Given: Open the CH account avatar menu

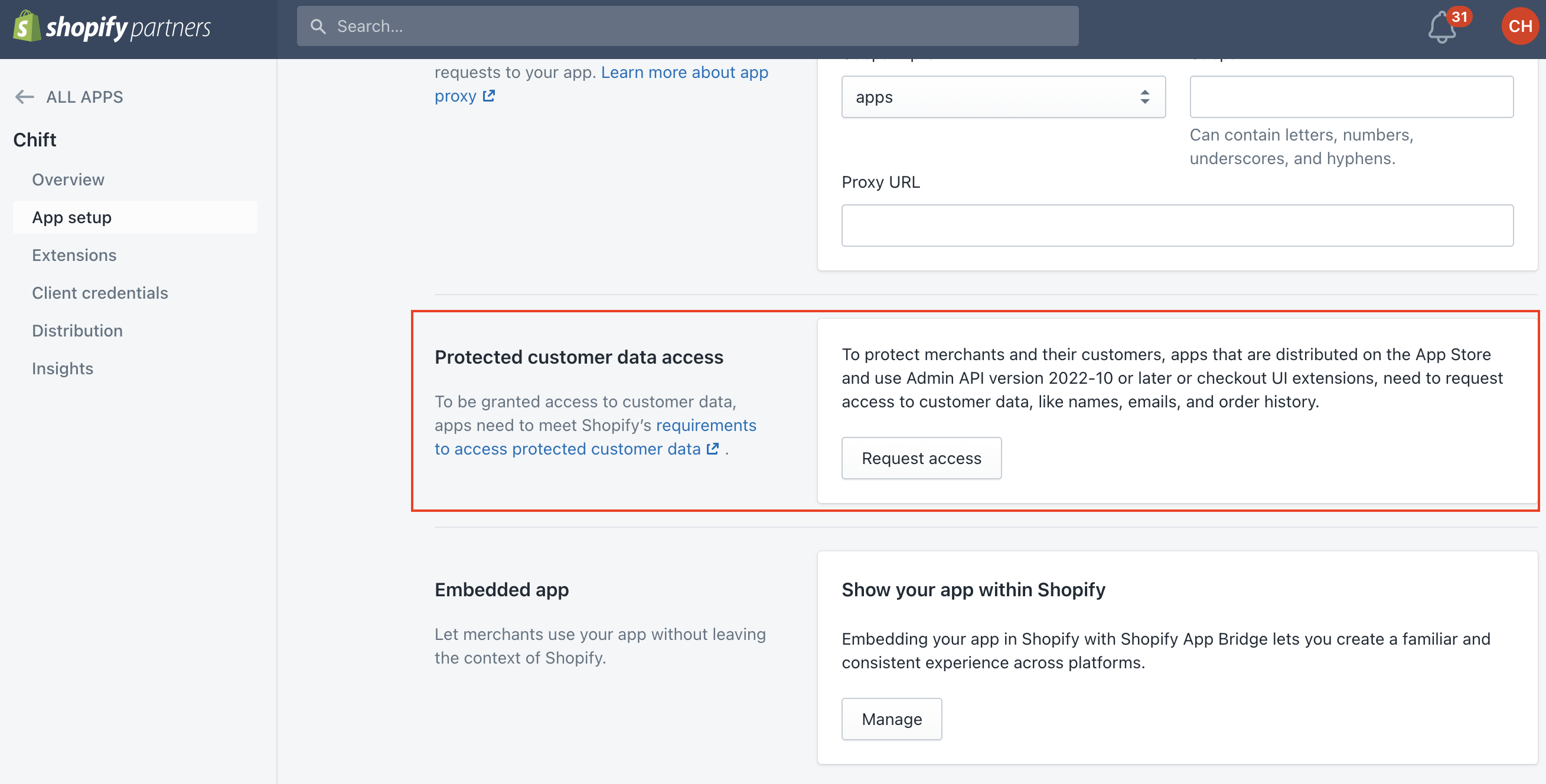Looking at the screenshot, I should [1519, 27].
